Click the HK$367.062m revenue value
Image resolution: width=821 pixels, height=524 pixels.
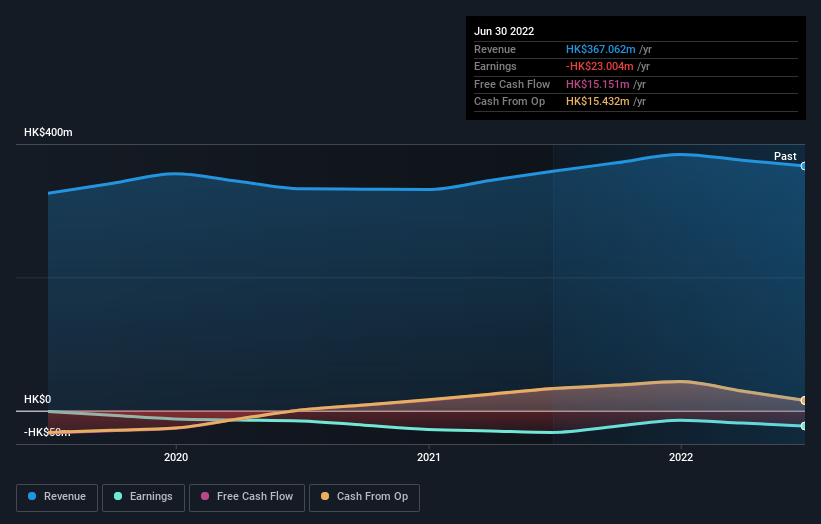601,49
